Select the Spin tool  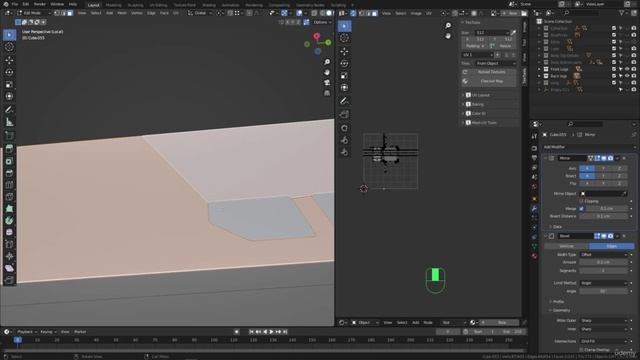click(x=9, y=220)
